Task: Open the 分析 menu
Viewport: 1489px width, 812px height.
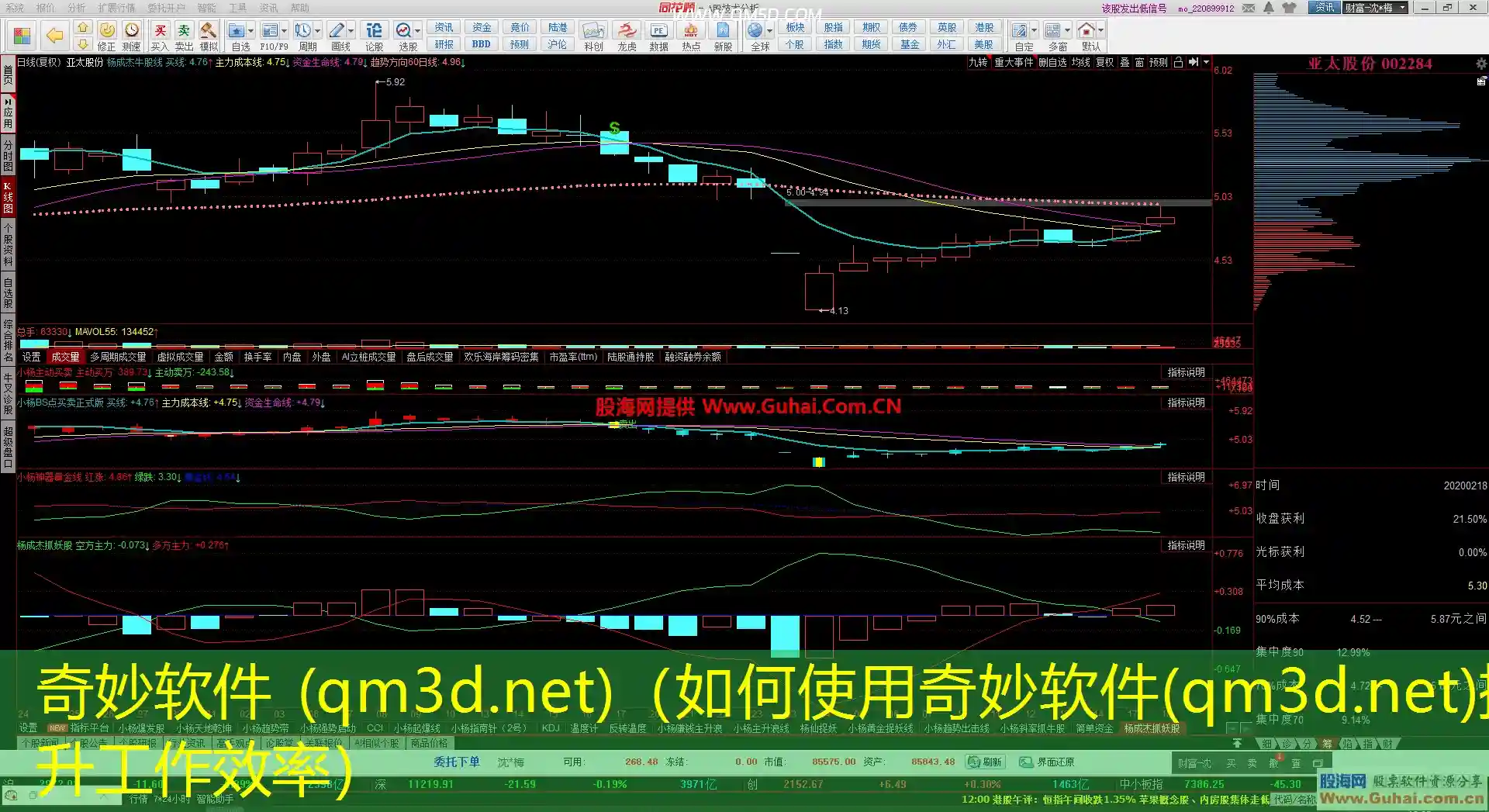Action: (x=76, y=8)
